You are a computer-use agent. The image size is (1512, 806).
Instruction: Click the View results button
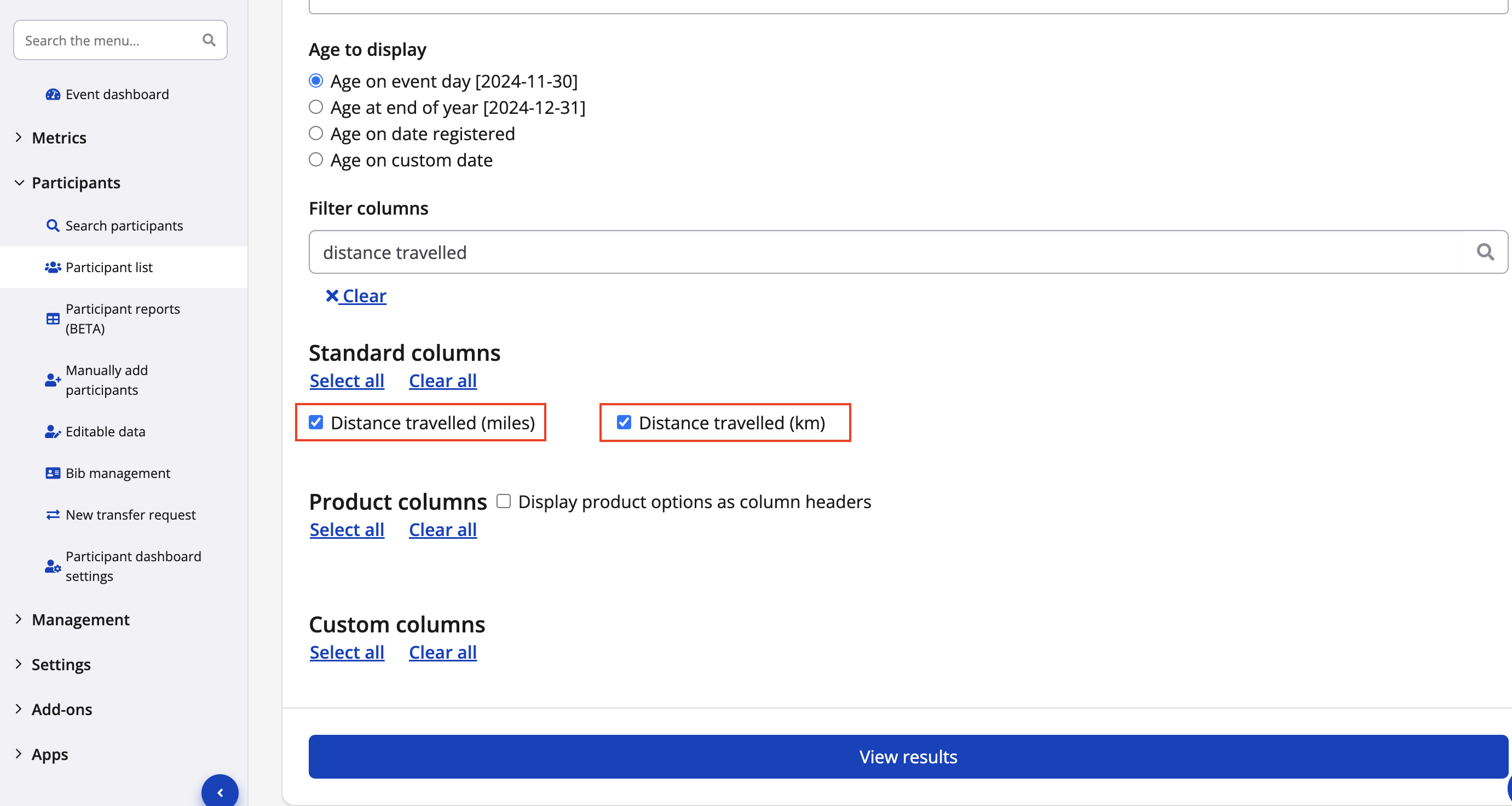click(x=908, y=757)
